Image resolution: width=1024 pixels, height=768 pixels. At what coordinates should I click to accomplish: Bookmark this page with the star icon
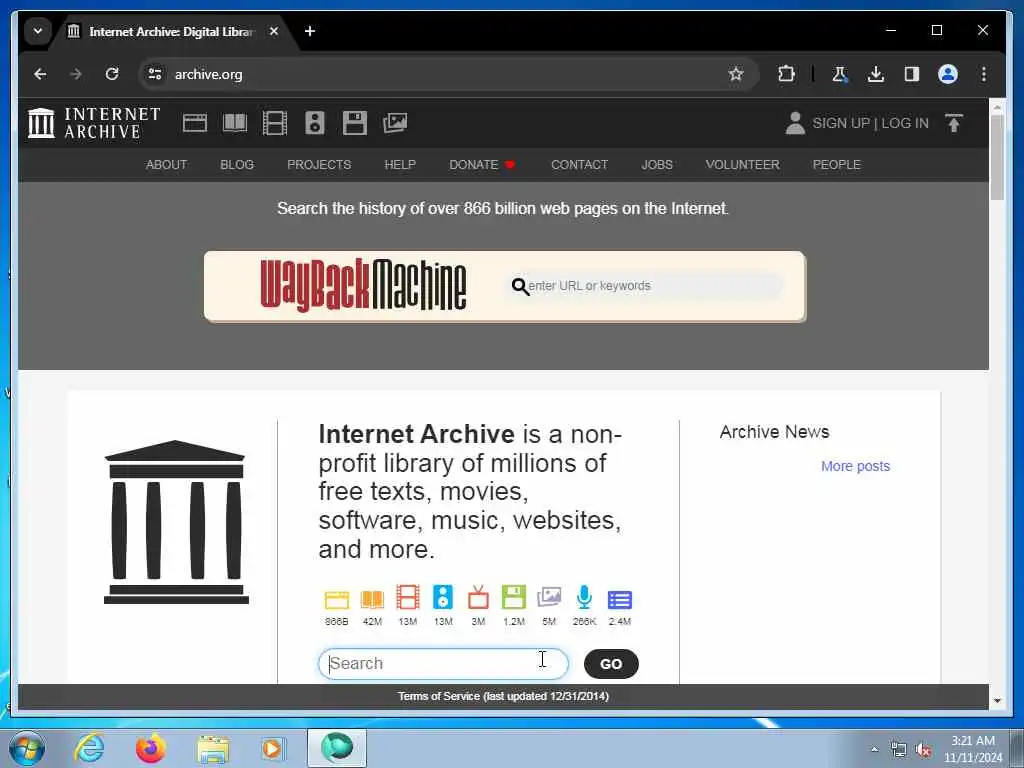click(736, 74)
